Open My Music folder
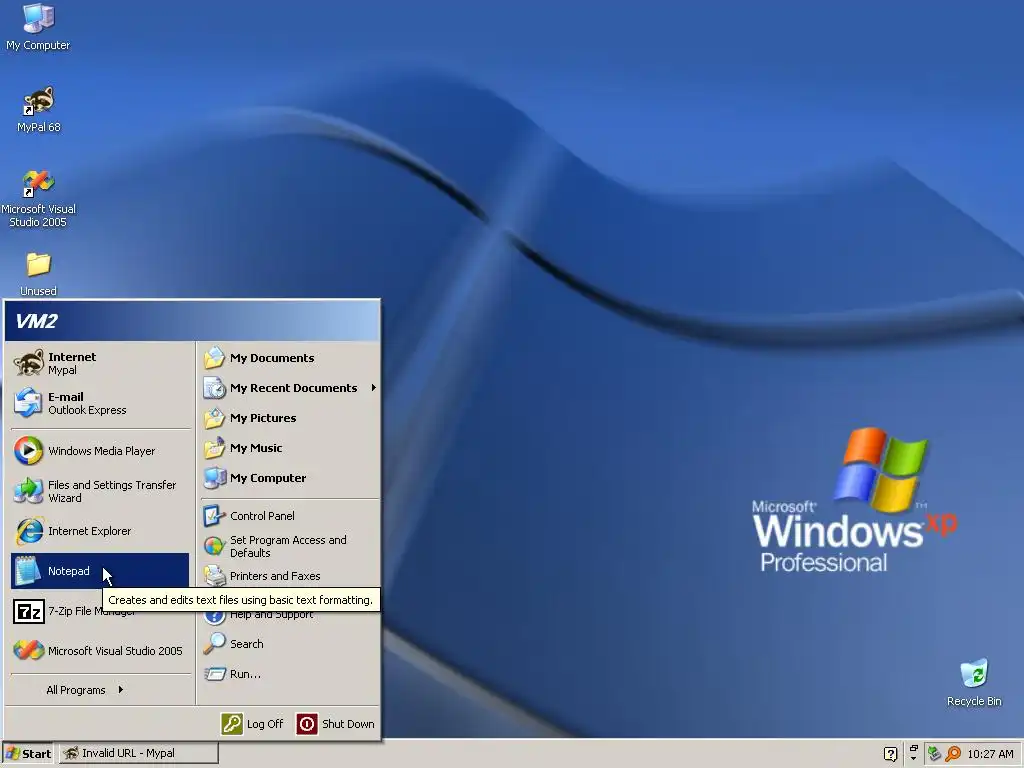1024x768 pixels. [x=290, y=448]
